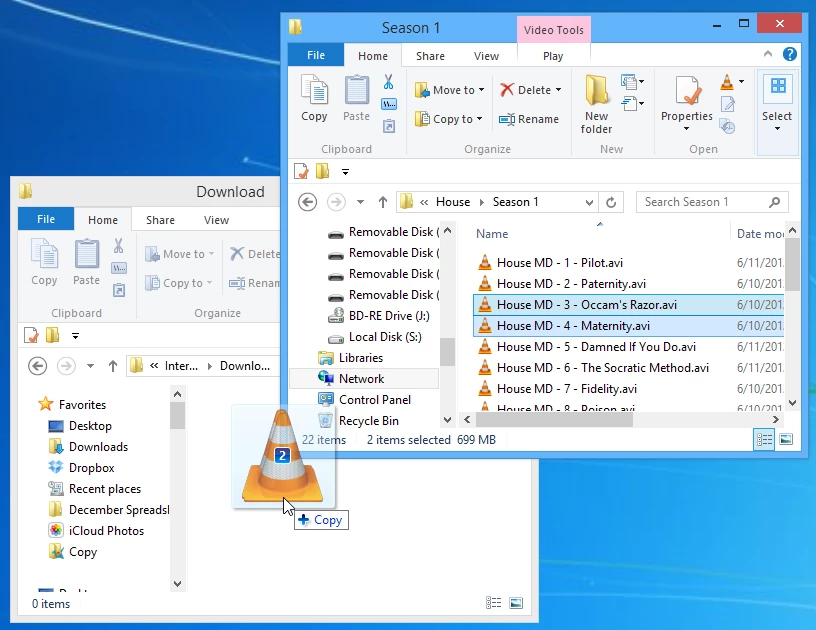Image resolution: width=816 pixels, height=630 pixels.
Task: Collapse the Season 1 ribbon with the chevron
Action: 768,54
